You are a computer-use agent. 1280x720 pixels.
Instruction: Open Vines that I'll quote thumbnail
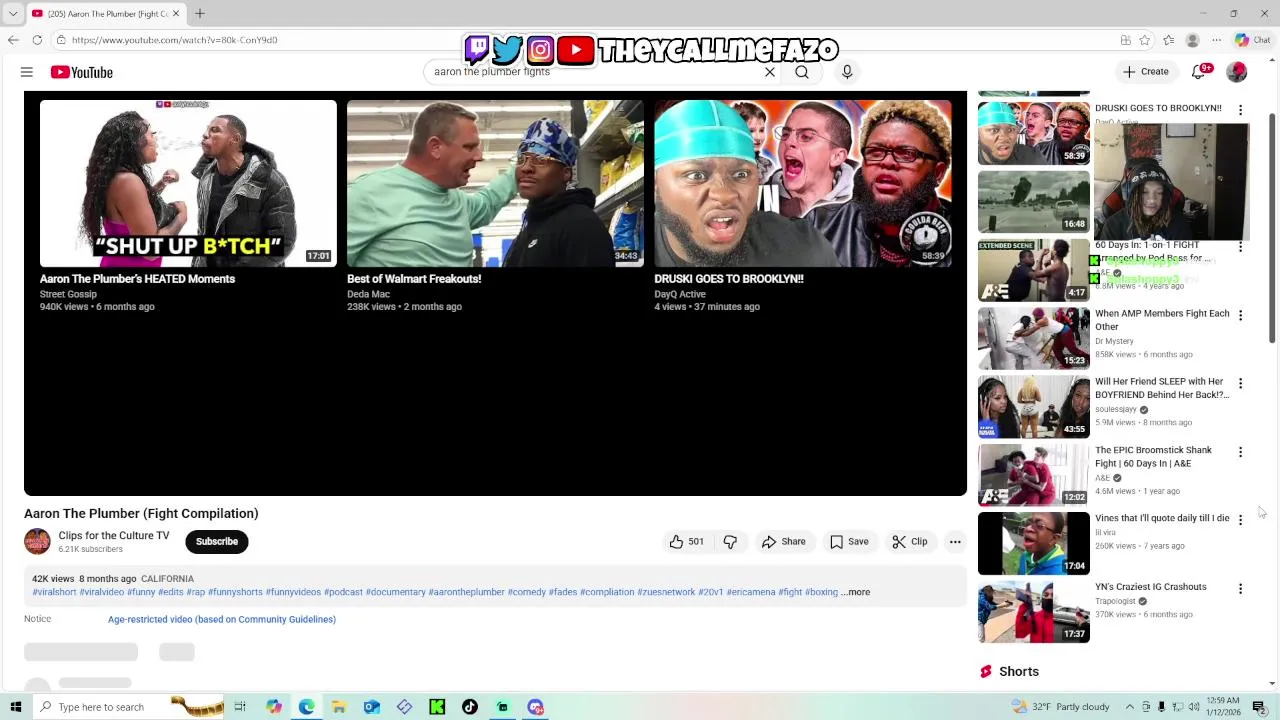[x=1034, y=543]
